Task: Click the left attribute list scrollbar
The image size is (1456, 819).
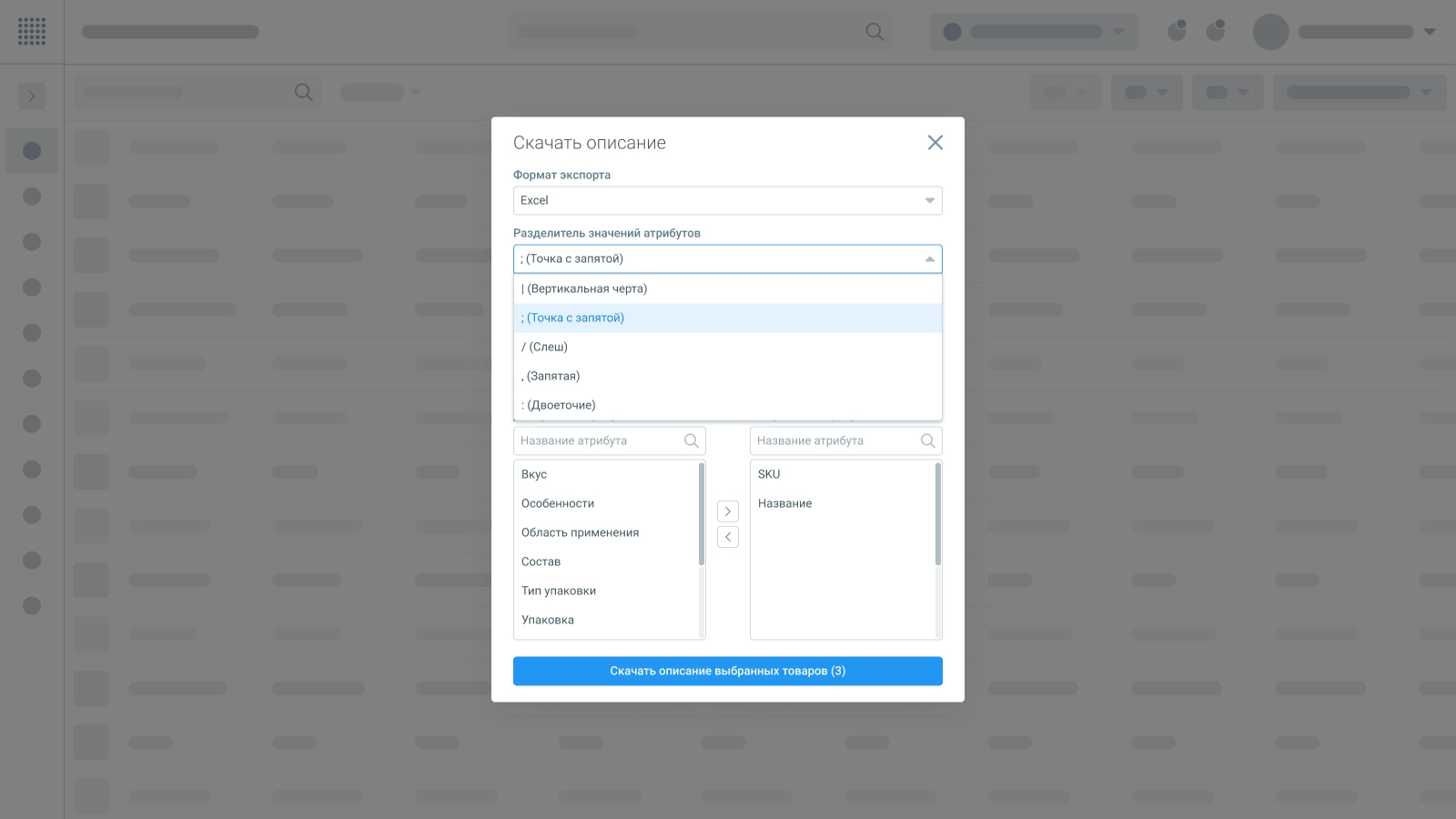Action: click(702, 515)
